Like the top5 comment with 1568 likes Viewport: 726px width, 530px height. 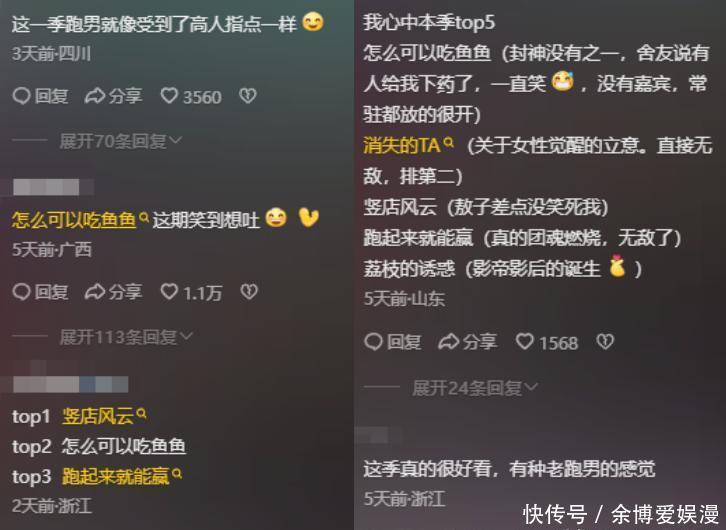pos(547,342)
